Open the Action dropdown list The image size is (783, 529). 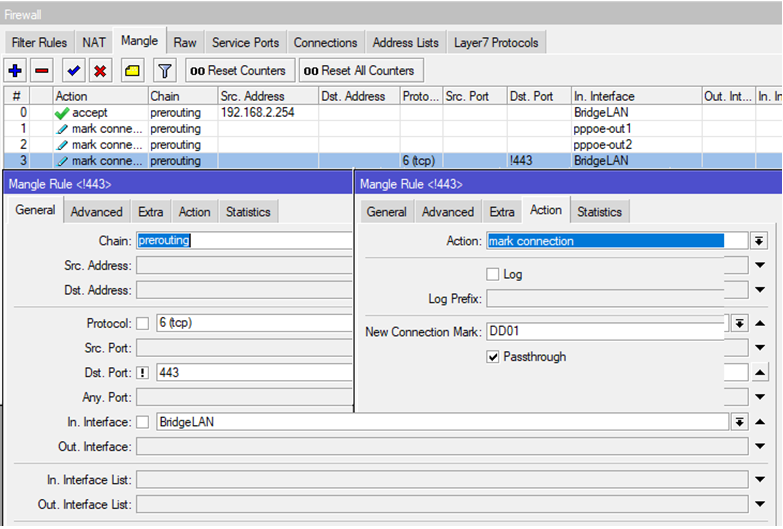[x=759, y=241]
